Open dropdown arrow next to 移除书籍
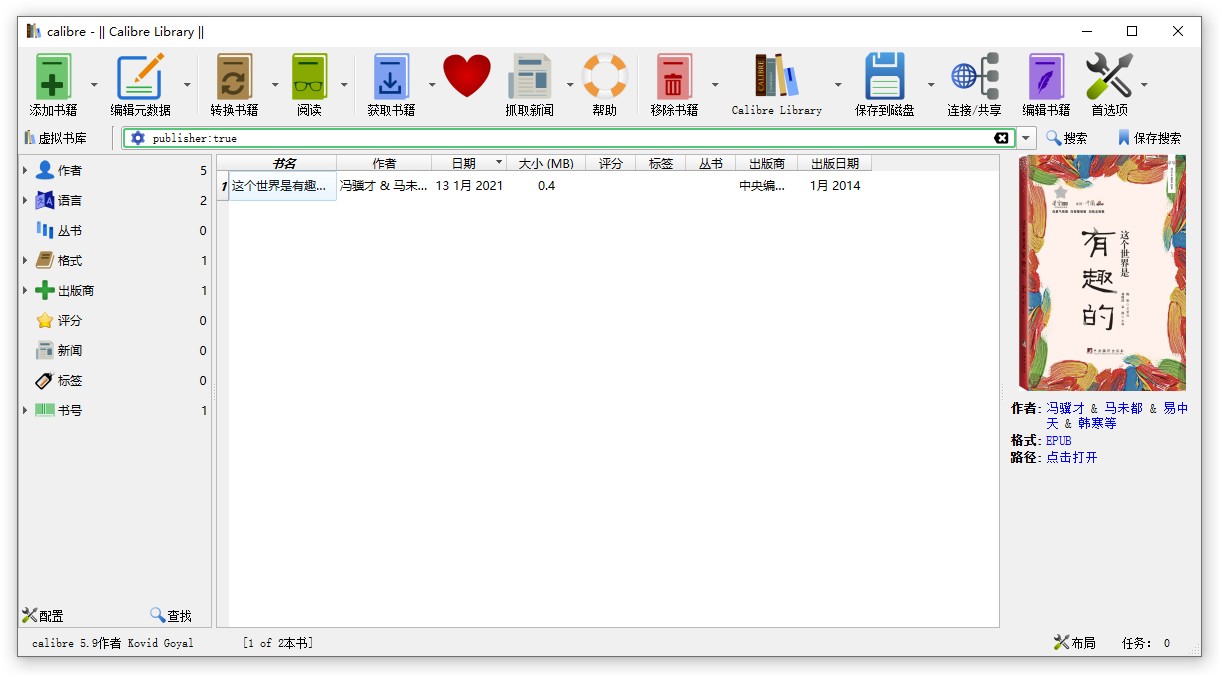1219x675 pixels. (x=715, y=84)
